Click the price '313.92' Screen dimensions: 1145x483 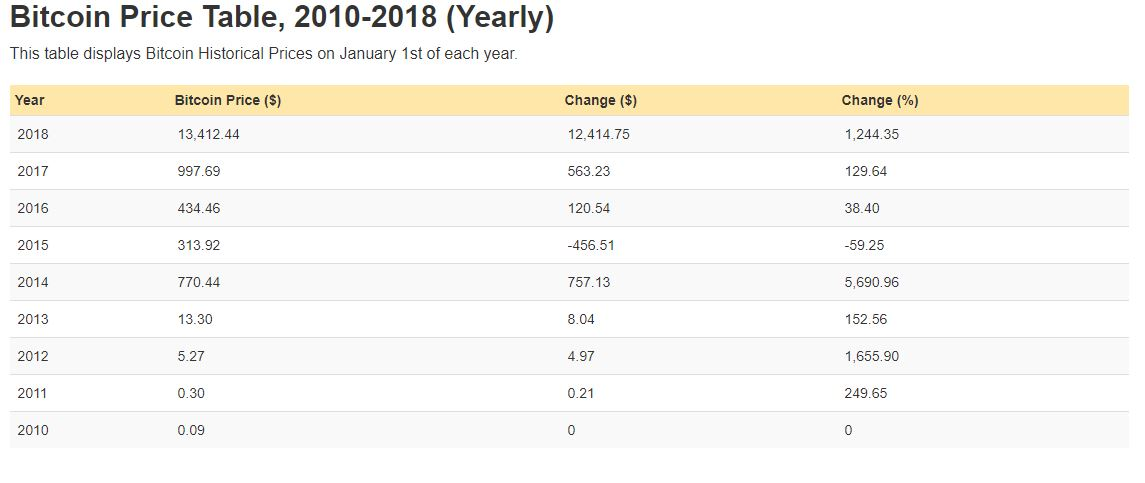(199, 246)
